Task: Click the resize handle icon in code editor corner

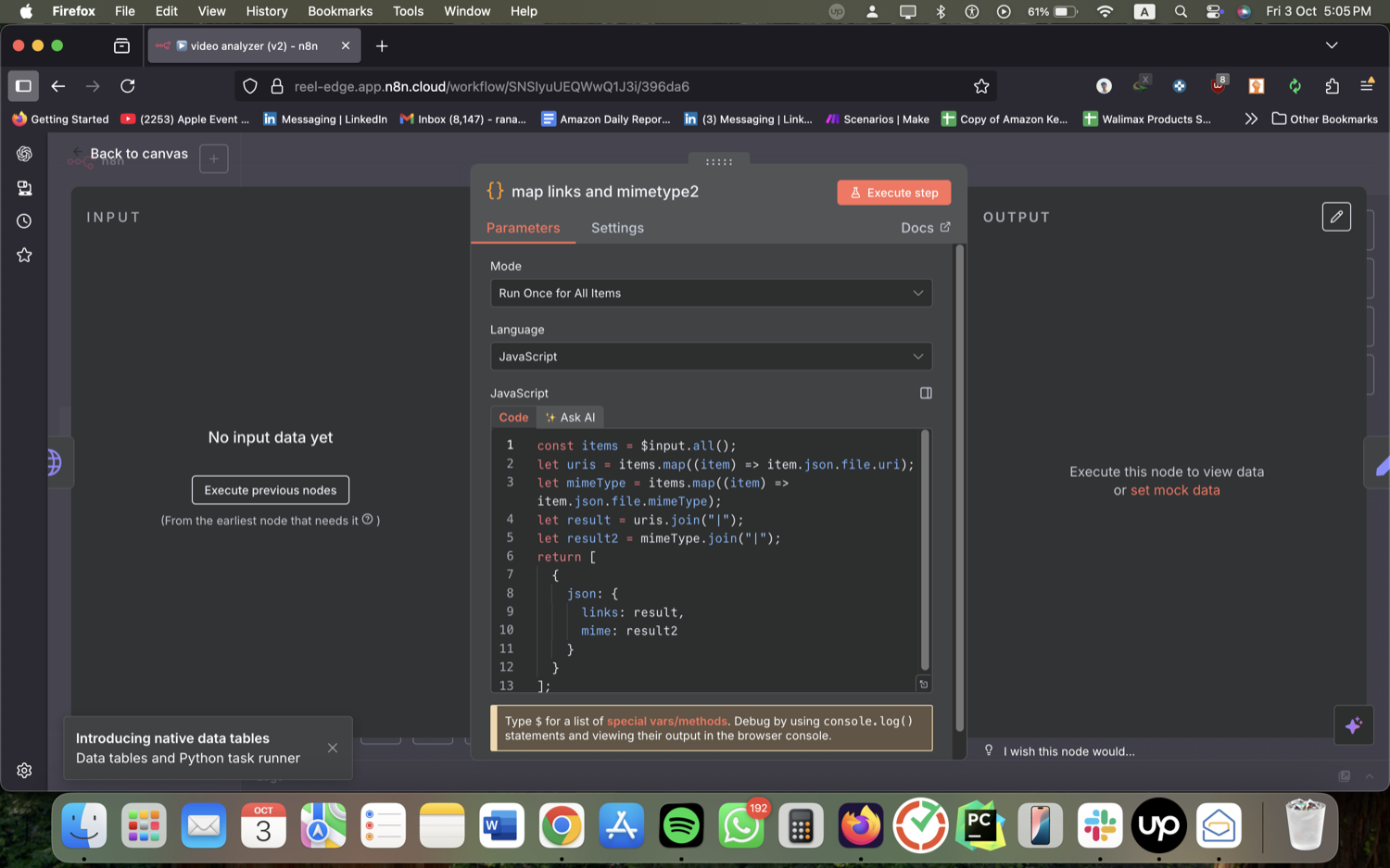Action: point(923,684)
